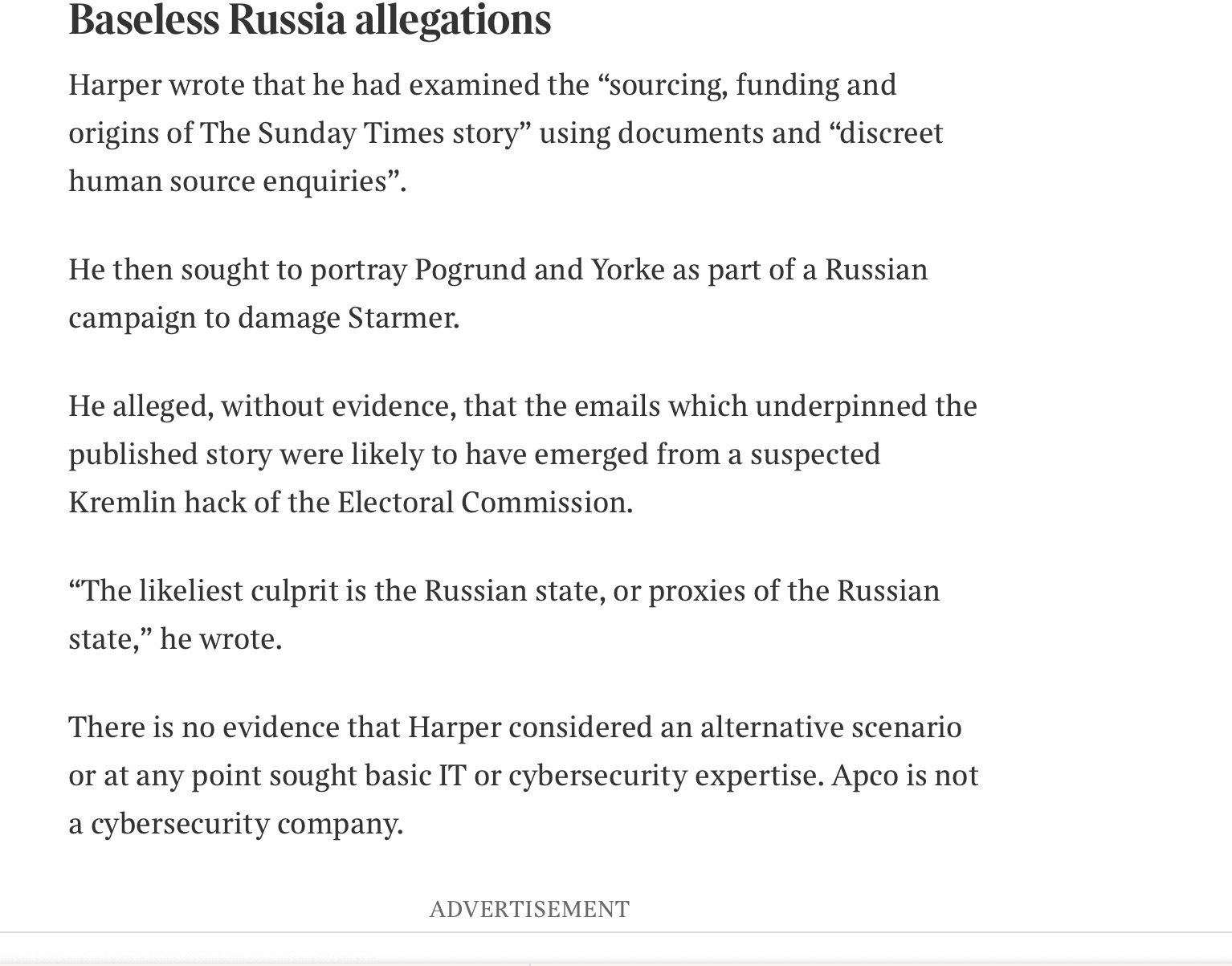Click the text "state,” he wrote."
1232x966 pixels.
tap(175, 638)
